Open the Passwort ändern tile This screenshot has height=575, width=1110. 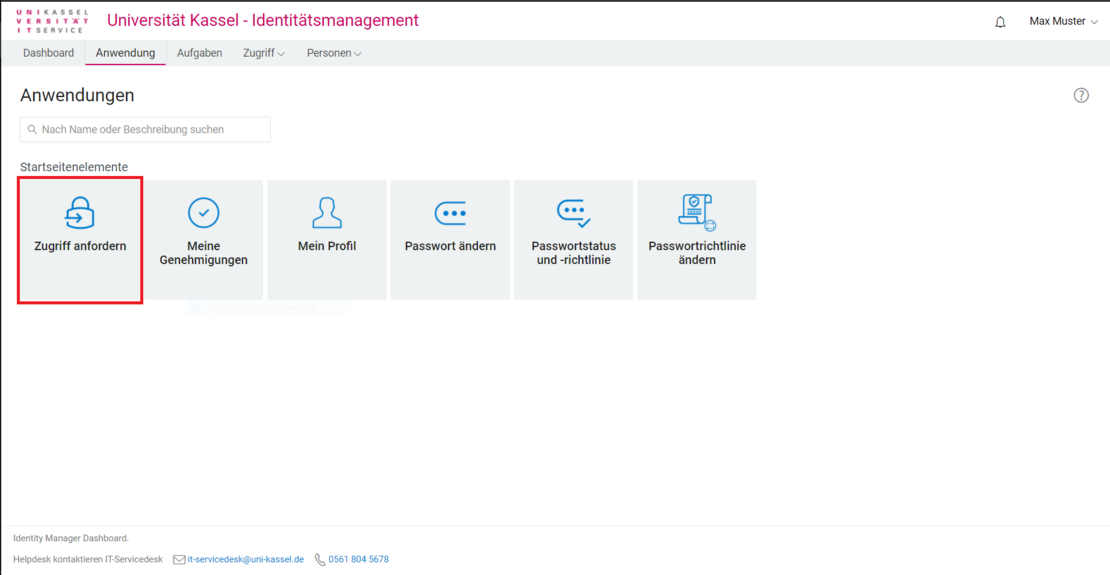(450, 240)
